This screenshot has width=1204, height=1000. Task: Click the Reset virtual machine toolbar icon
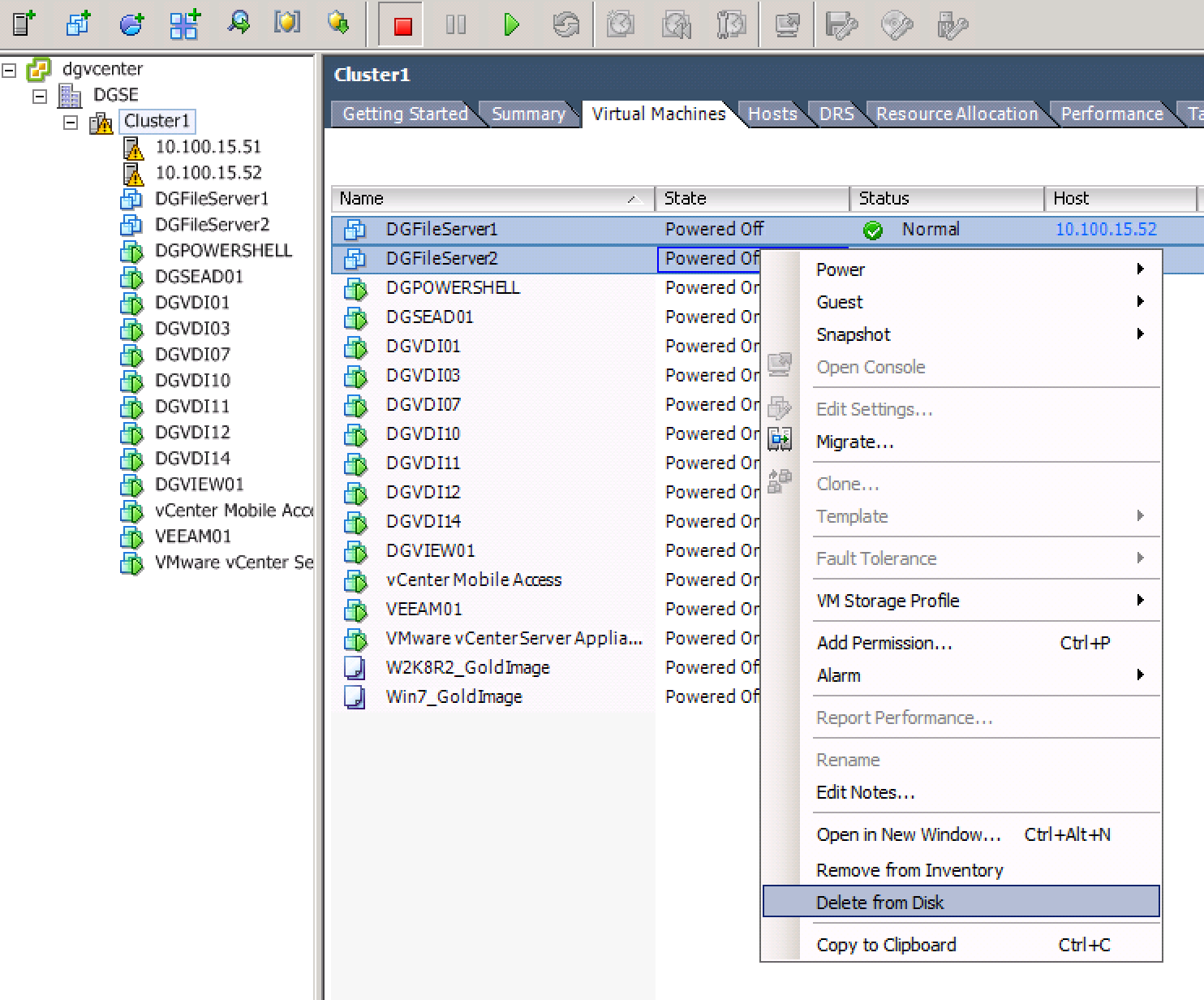tap(566, 25)
